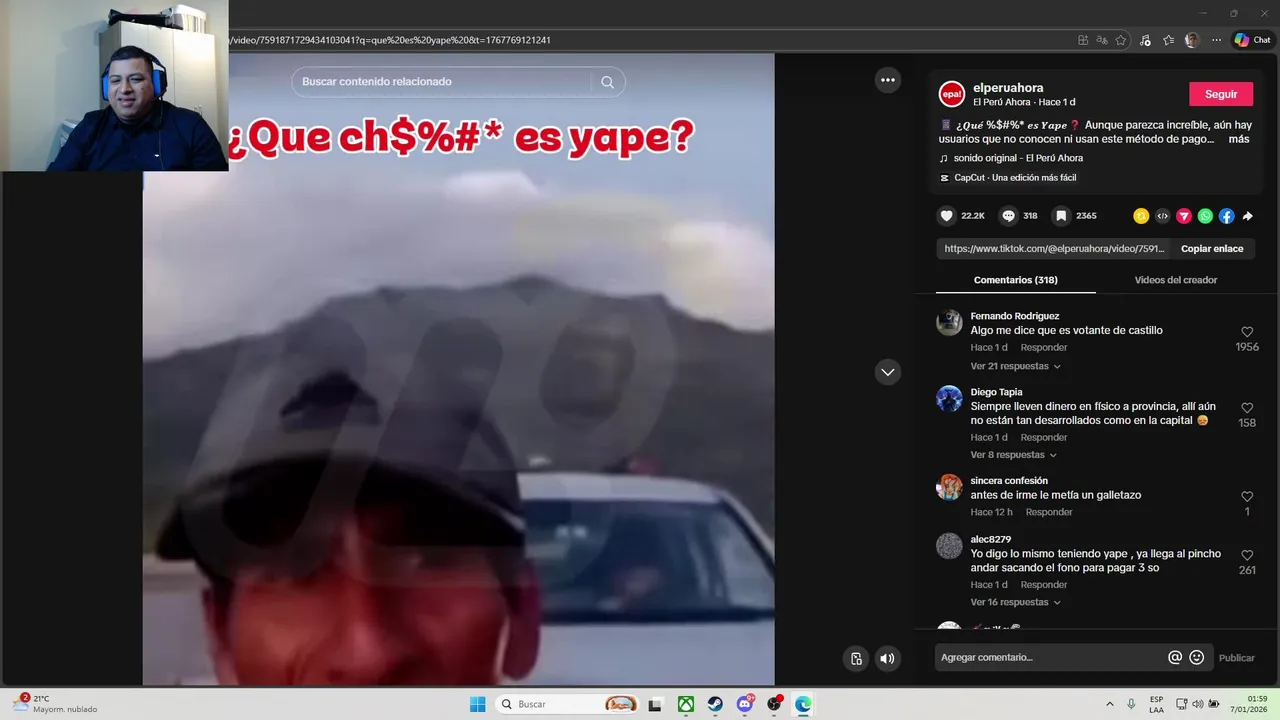Open more share options arrow
The width and height of the screenshot is (1280, 720).
pos(1247,216)
